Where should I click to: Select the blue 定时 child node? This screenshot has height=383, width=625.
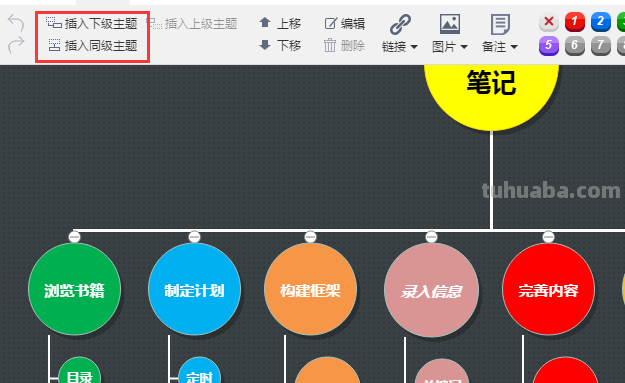[199, 371]
